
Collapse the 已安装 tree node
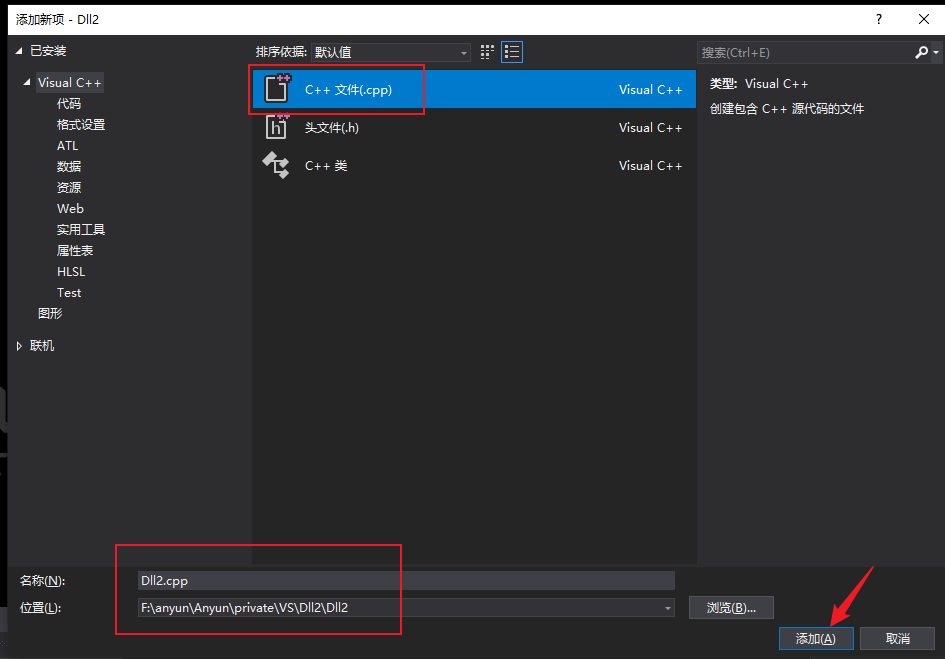click(19, 51)
